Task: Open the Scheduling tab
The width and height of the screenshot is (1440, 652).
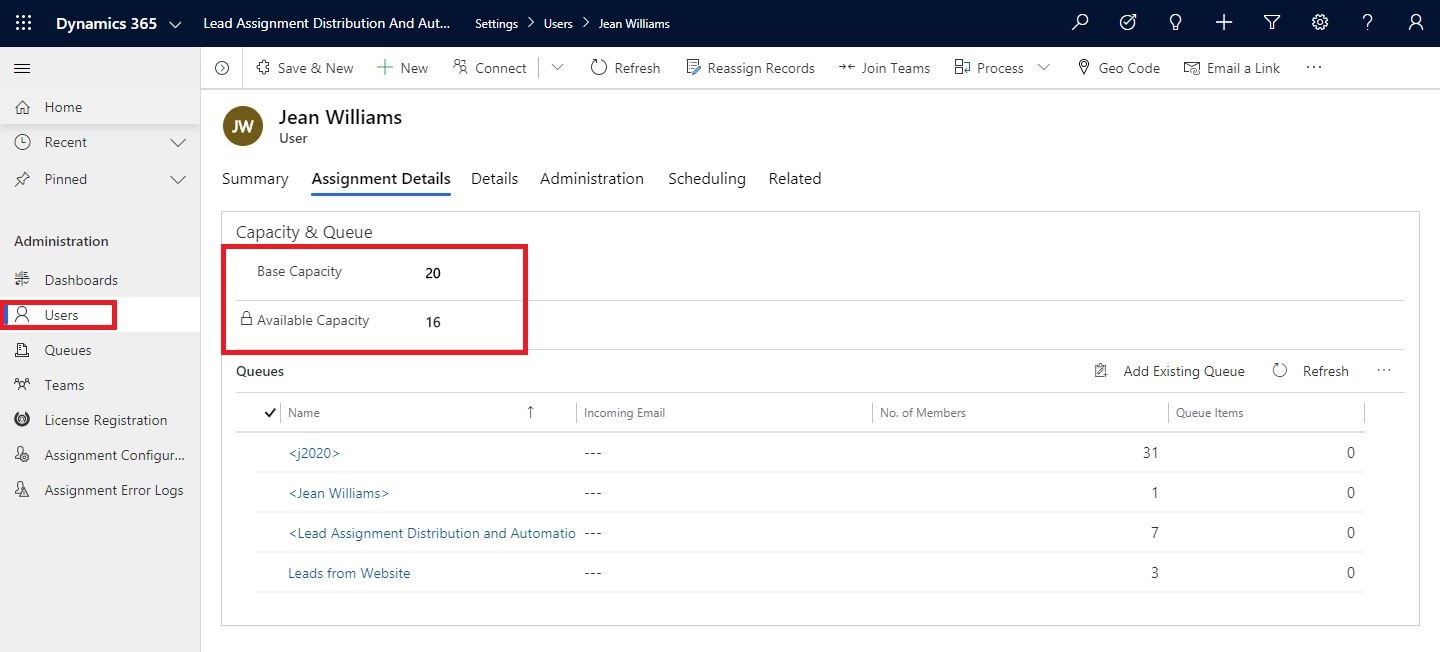Action: point(707,179)
